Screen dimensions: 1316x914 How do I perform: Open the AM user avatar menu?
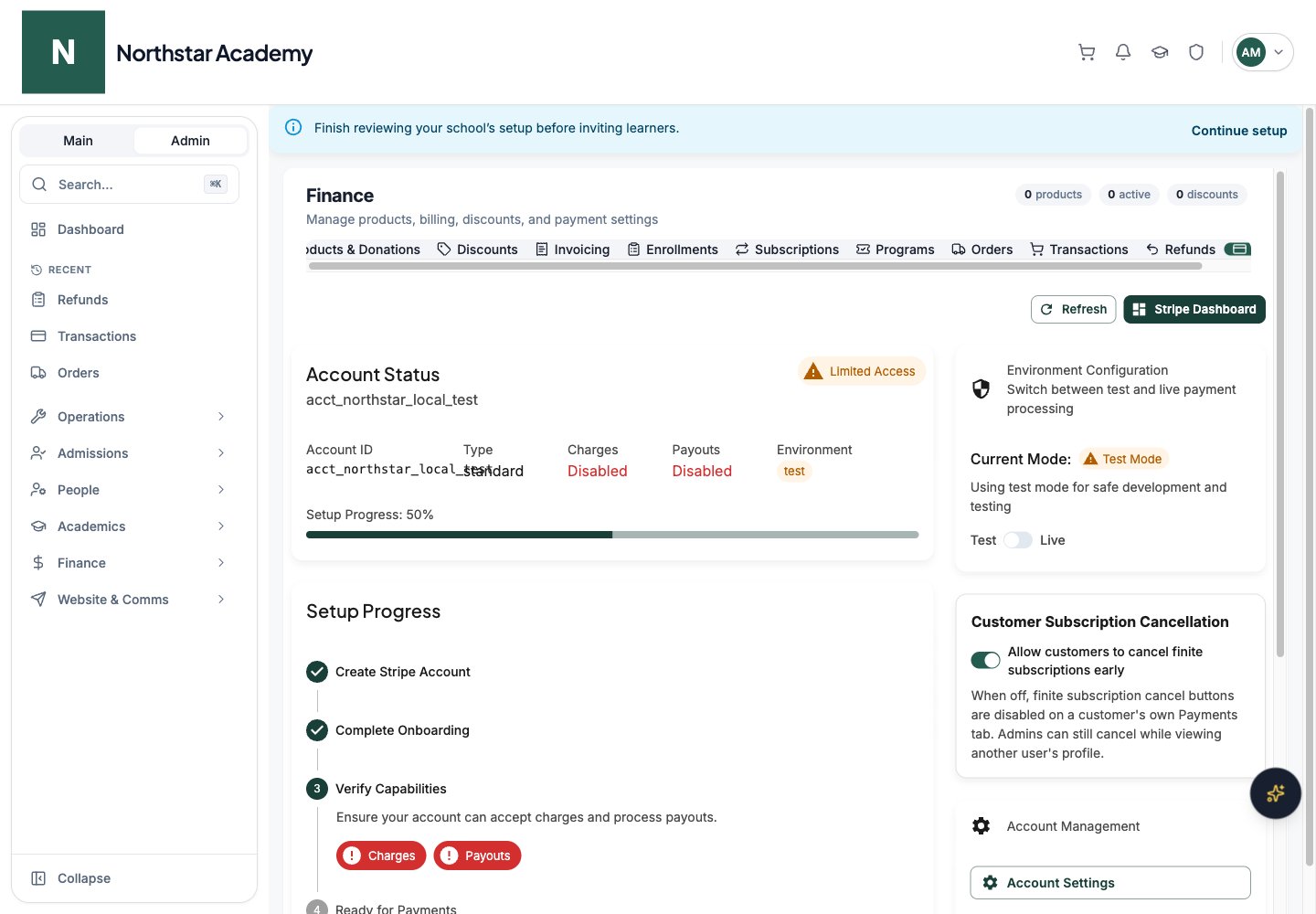(1263, 52)
